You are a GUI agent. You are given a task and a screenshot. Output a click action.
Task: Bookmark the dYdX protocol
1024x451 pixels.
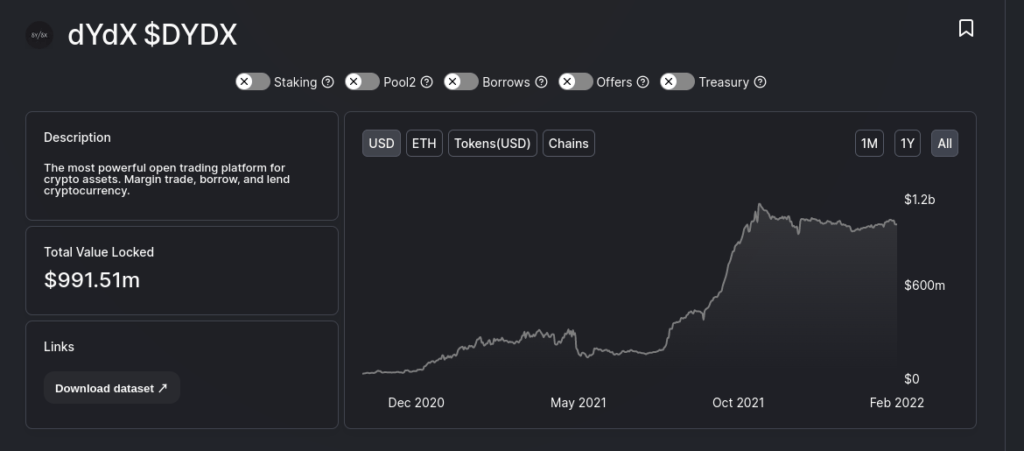point(966,28)
